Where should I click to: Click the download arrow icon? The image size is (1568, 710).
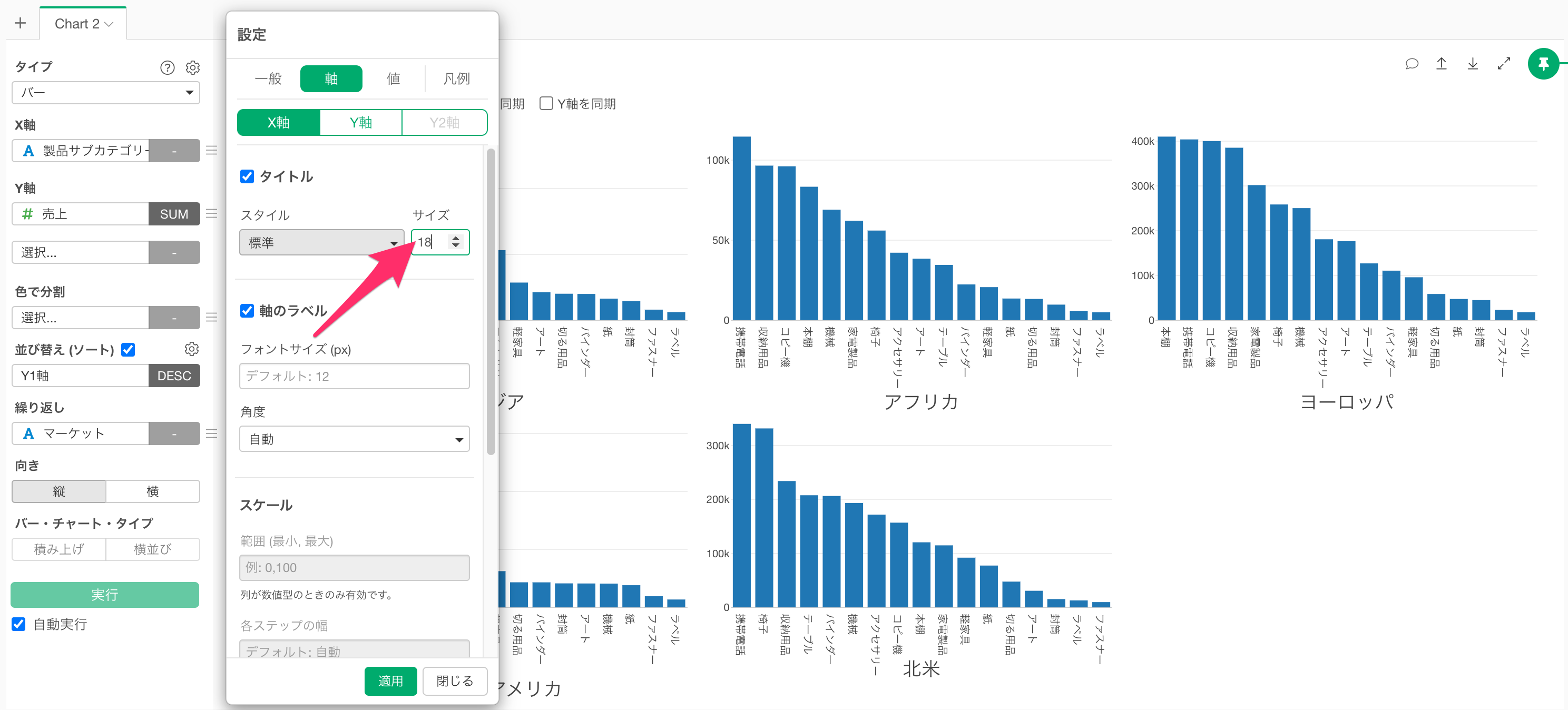(x=1473, y=64)
